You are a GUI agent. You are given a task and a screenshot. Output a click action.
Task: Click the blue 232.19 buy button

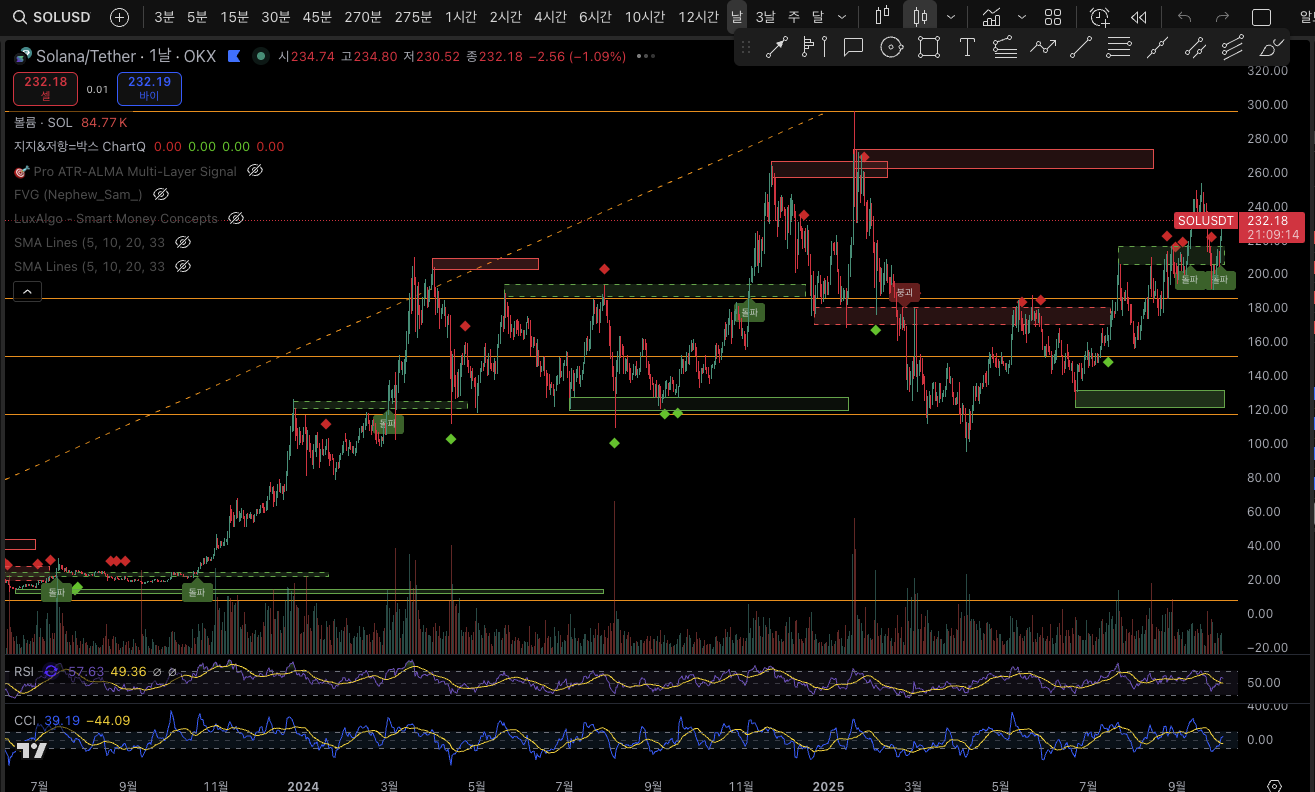click(x=149, y=88)
